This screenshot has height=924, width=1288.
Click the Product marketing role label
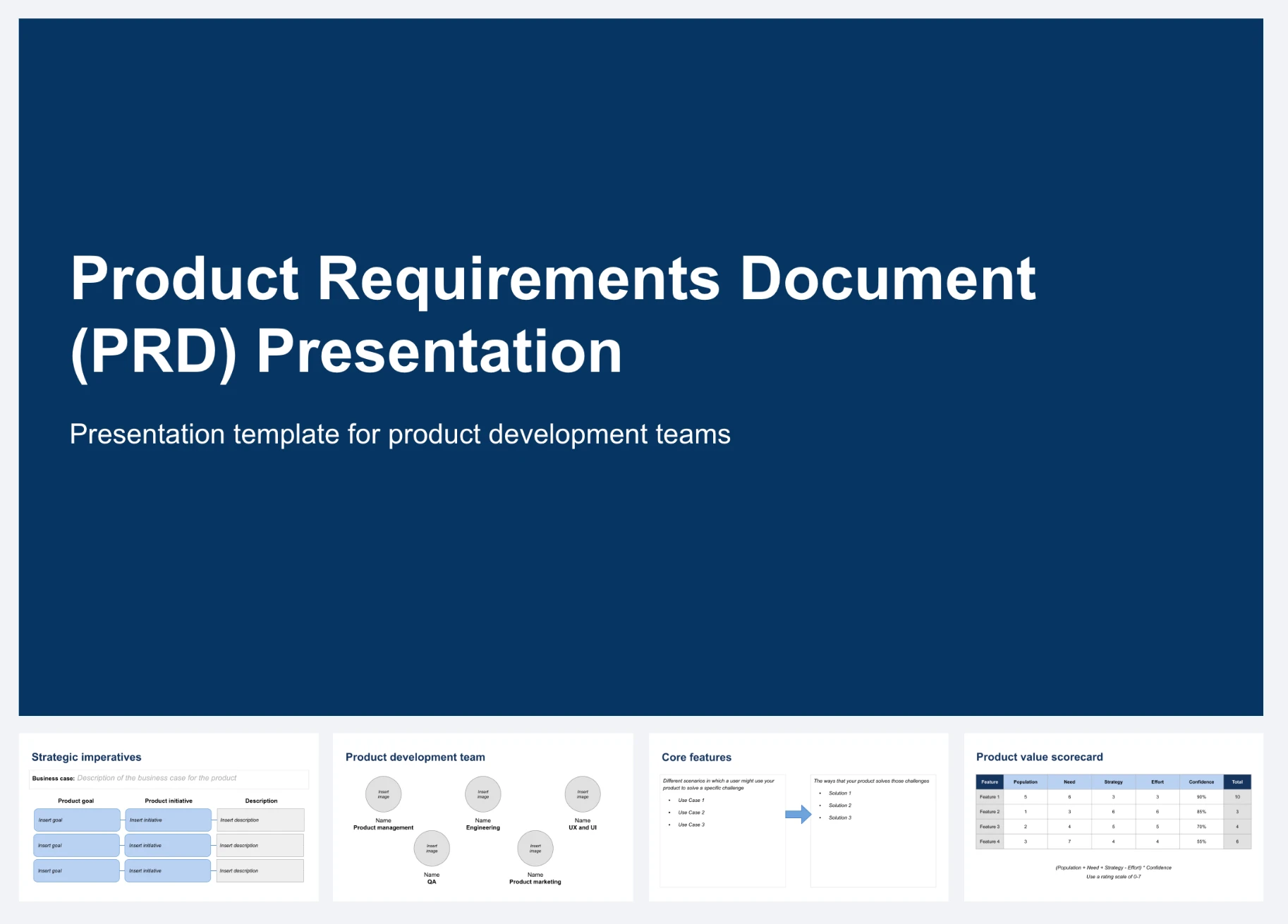point(535,882)
